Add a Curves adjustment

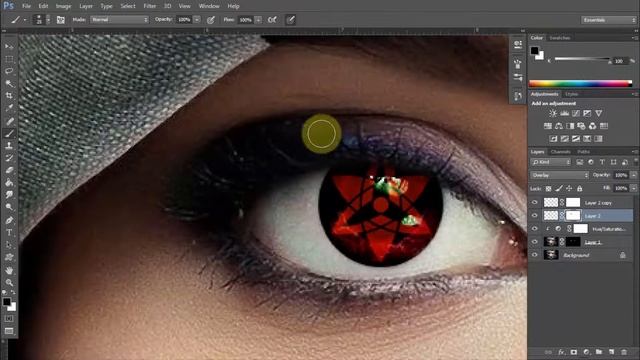(576, 113)
